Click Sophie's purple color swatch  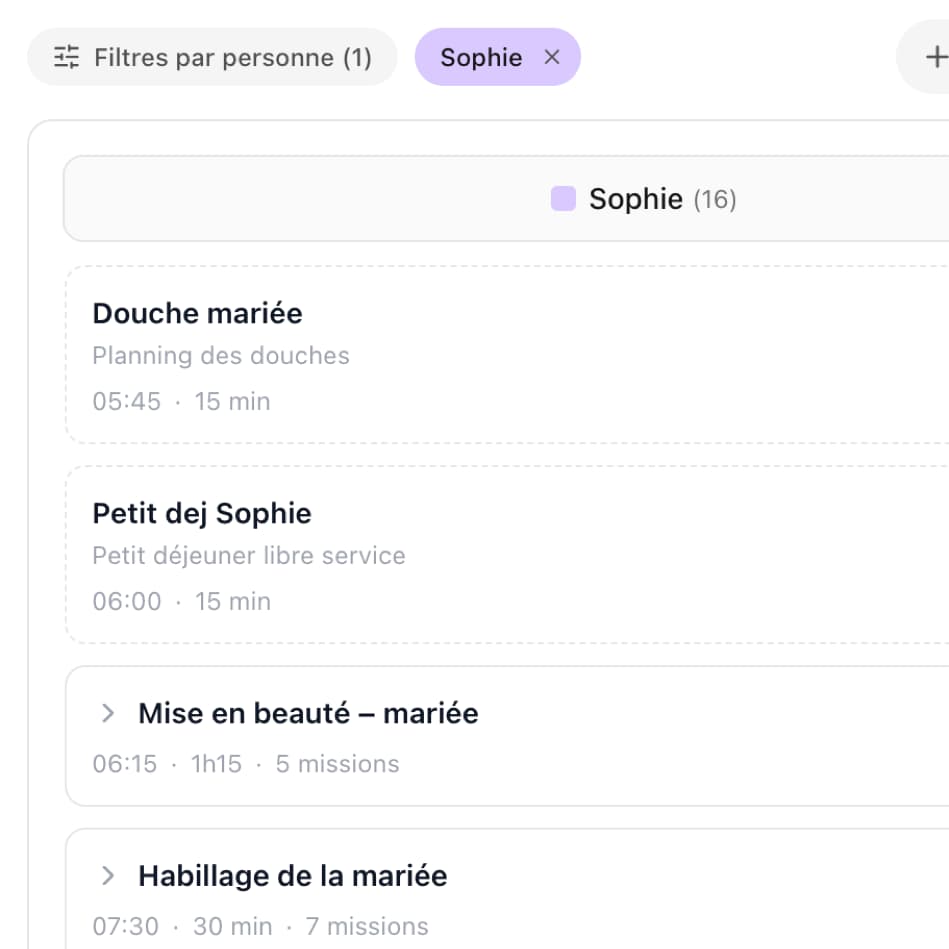tap(563, 198)
